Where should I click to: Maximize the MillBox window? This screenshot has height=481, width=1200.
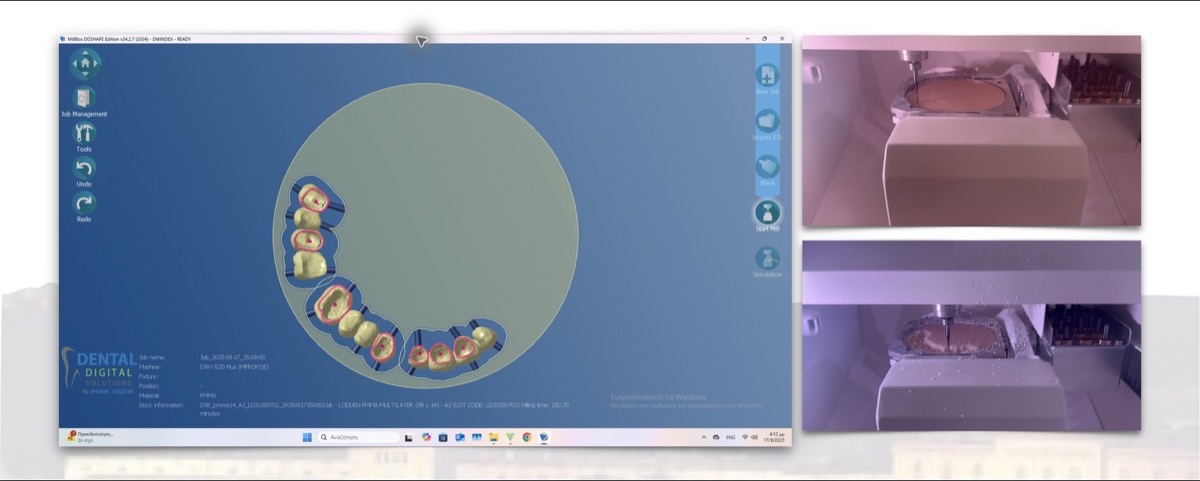(x=766, y=39)
